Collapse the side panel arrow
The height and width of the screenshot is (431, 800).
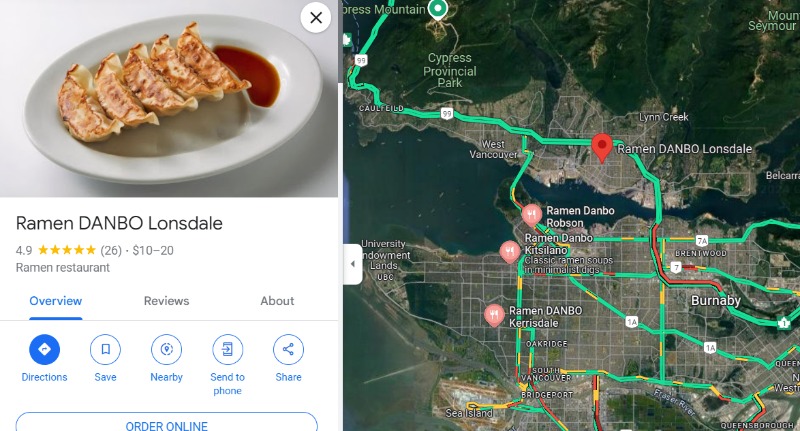pos(353,264)
